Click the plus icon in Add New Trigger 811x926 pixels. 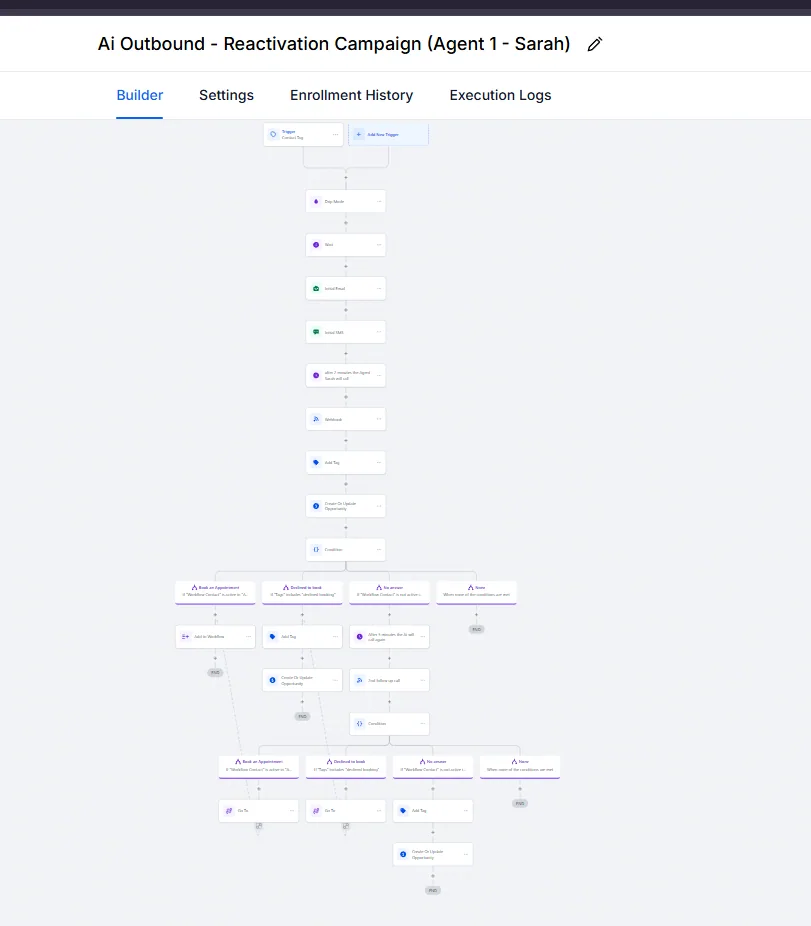[359, 135]
